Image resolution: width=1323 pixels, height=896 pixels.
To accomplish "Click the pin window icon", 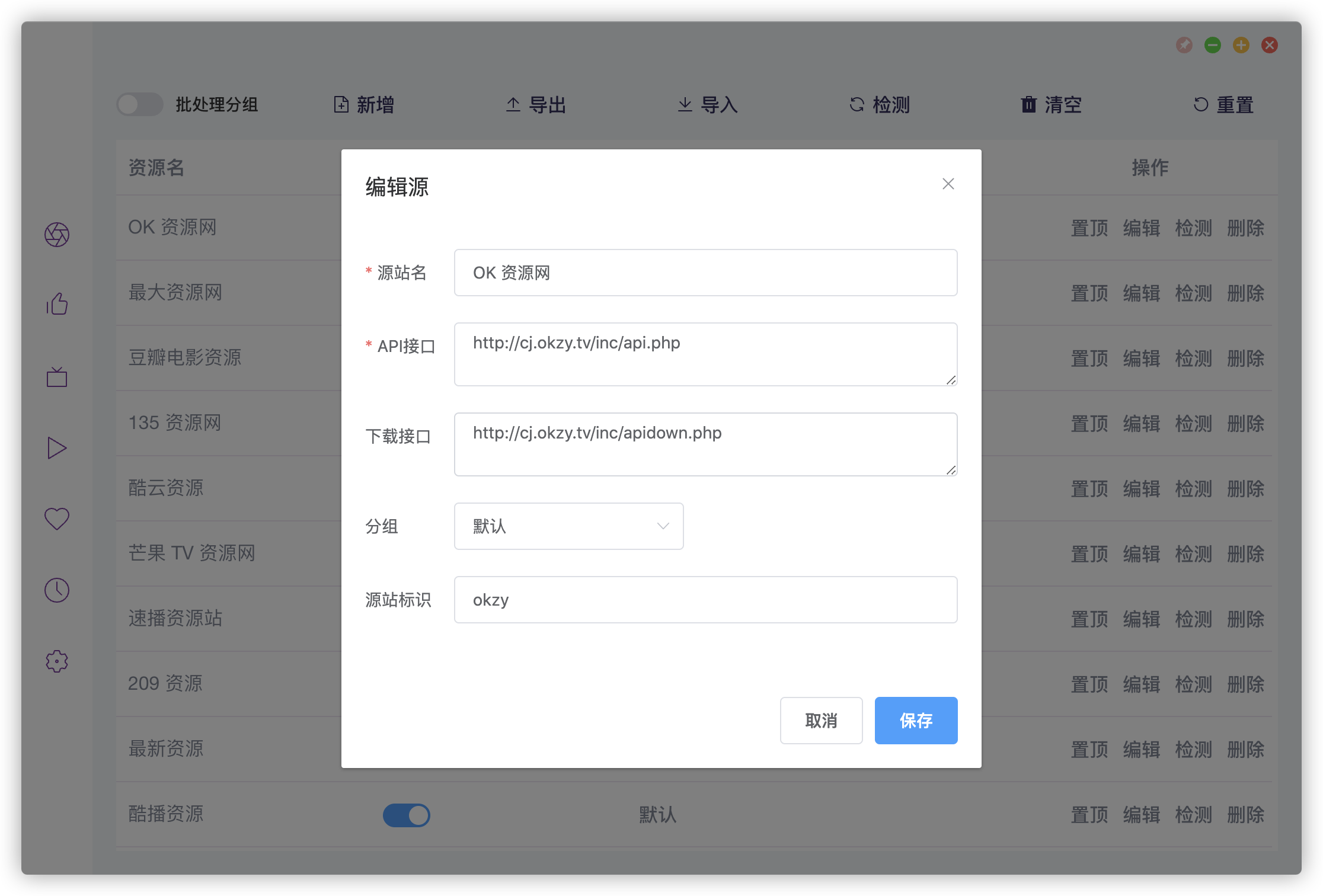I will (1184, 45).
